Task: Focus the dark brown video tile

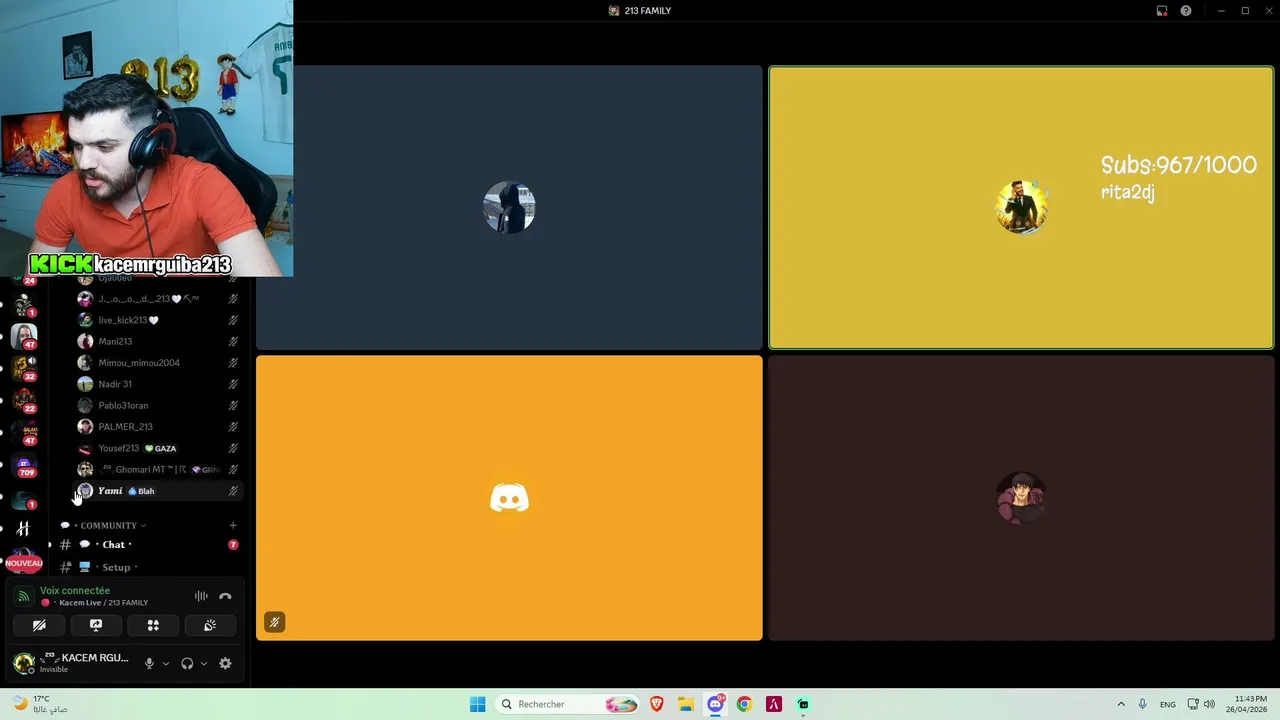Action: [1021, 498]
